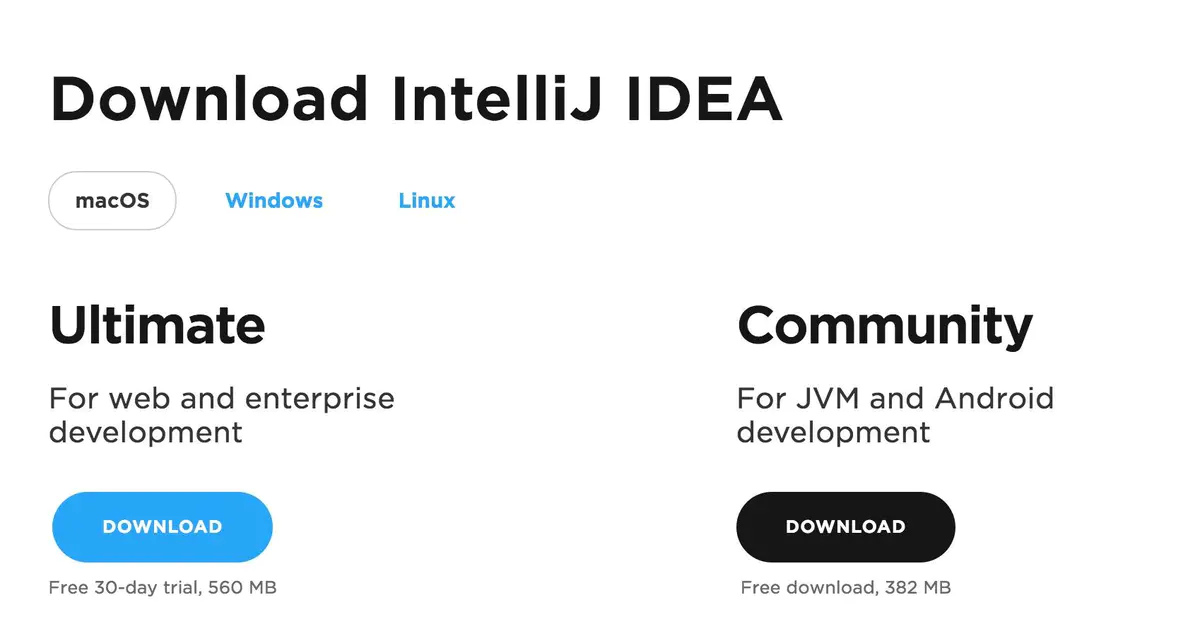The height and width of the screenshot is (636, 1200).
Task: Click the '560 MB' file size text
Action: point(242,588)
